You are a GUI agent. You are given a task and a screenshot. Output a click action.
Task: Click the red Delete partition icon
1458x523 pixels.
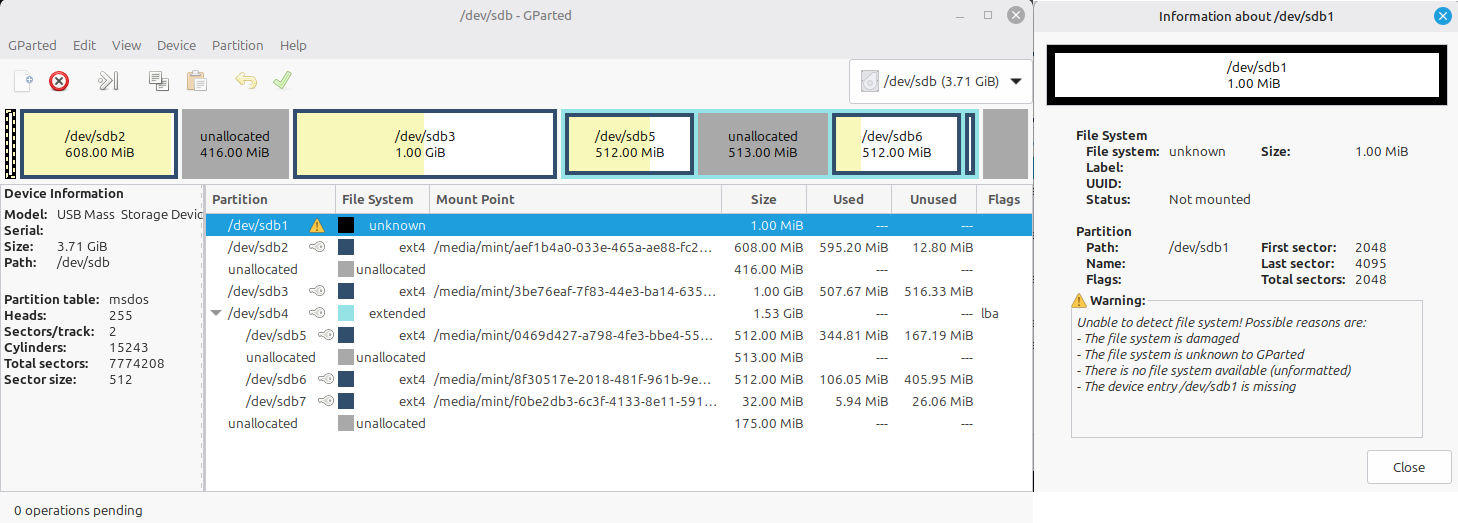59,81
